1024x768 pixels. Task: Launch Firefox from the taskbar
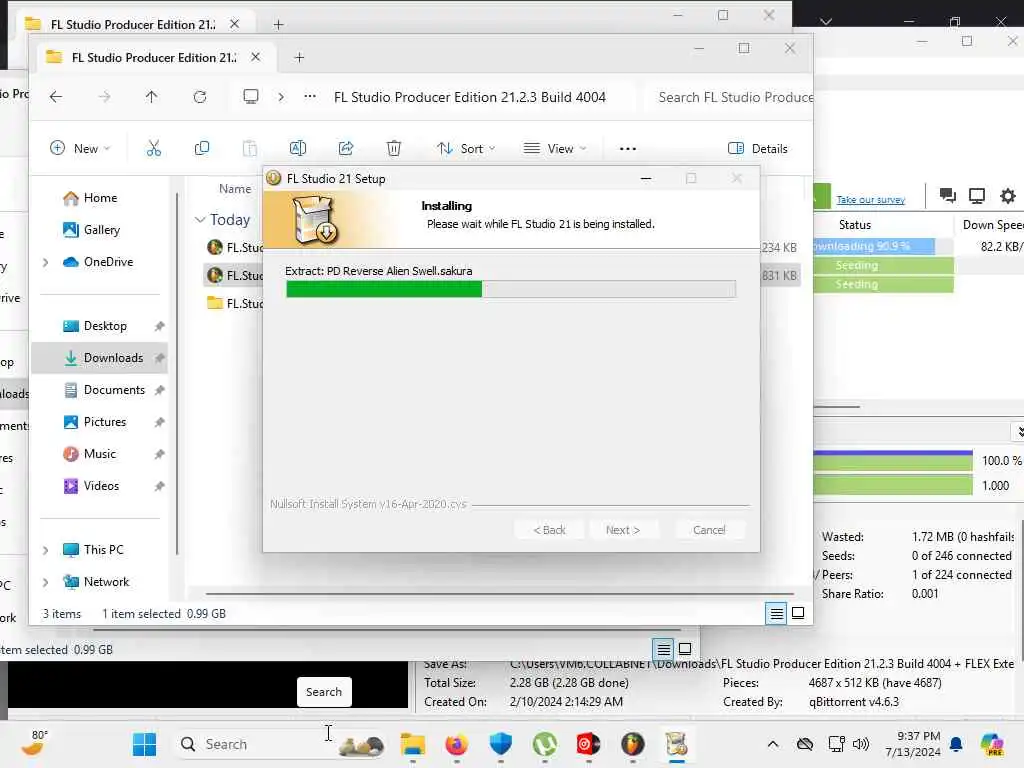[456, 744]
